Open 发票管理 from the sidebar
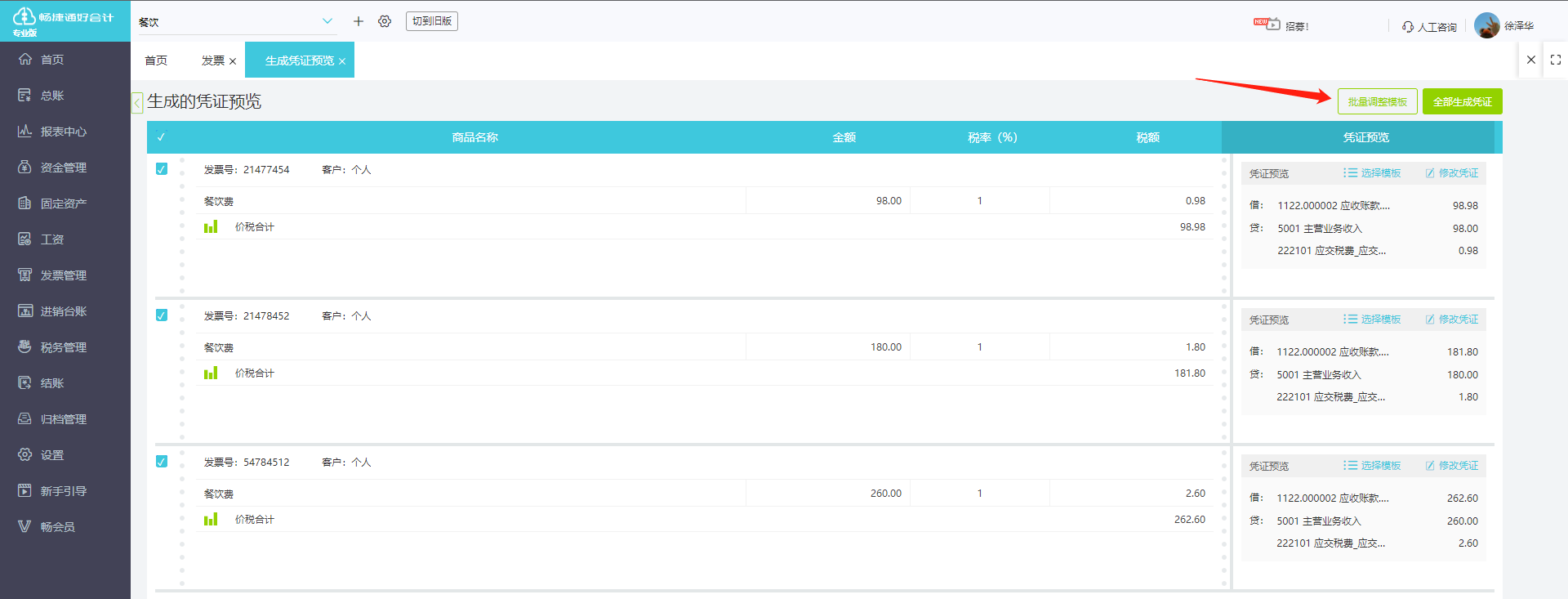The height and width of the screenshot is (599, 1568). coord(52,275)
